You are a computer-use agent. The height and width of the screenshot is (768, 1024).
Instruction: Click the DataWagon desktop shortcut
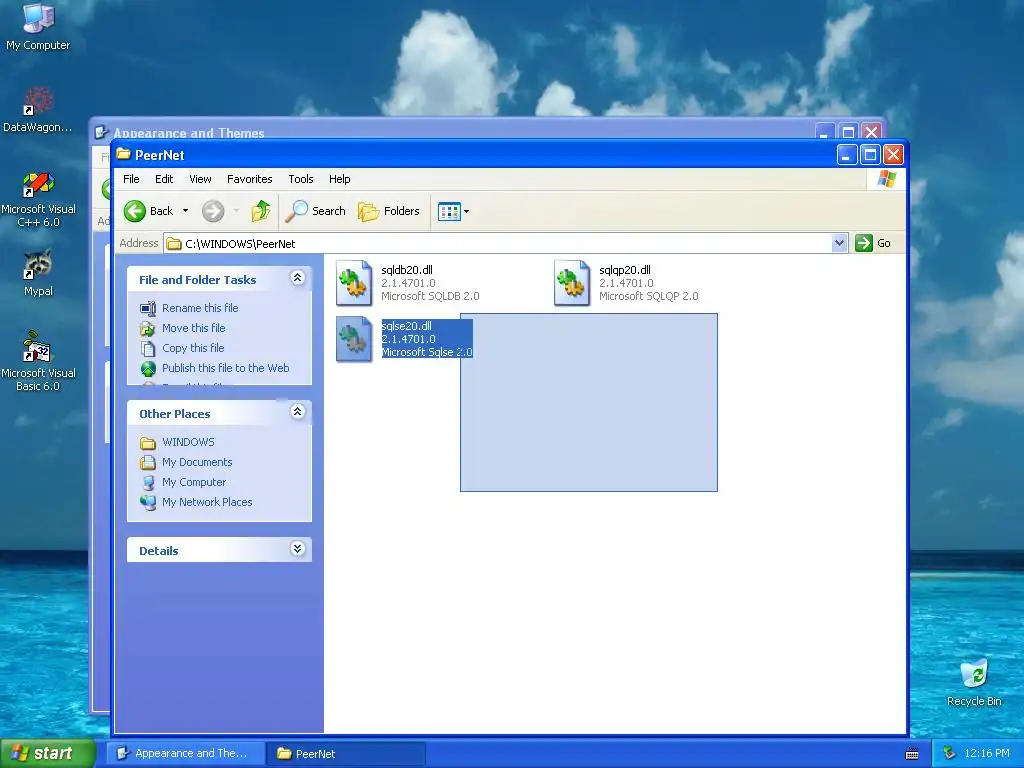[x=37, y=110]
